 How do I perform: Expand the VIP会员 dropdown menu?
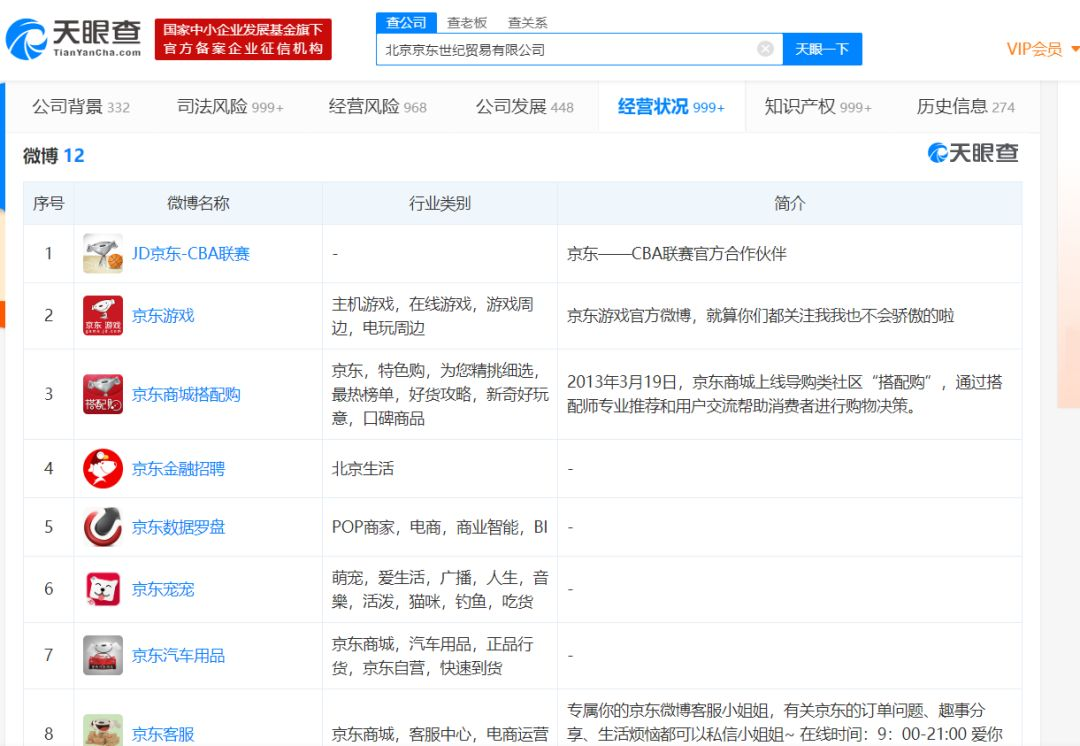pos(1042,49)
